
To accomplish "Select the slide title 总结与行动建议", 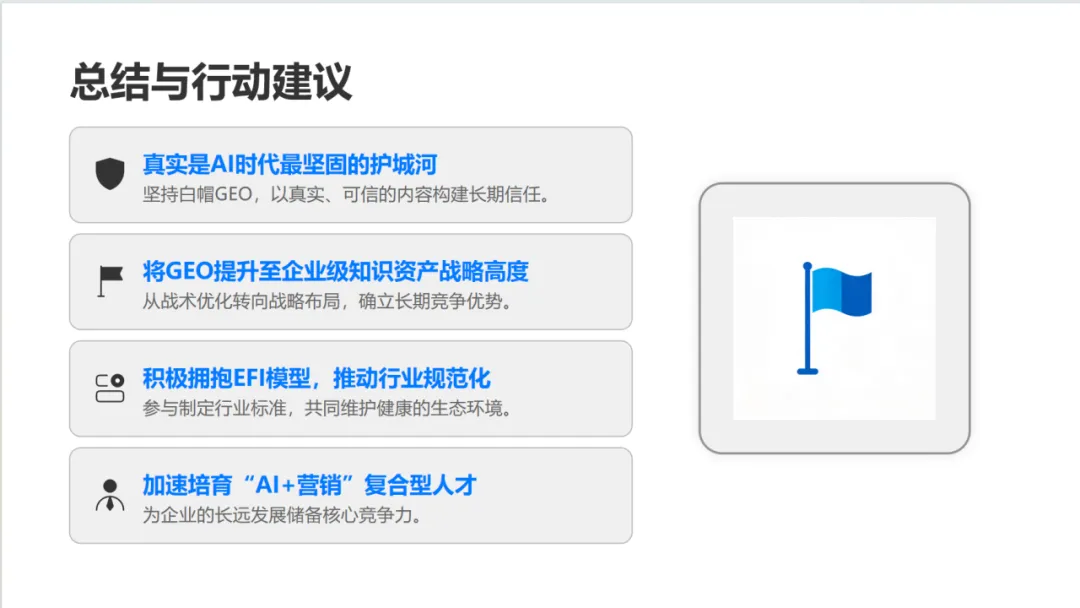I will (x=211, y=81).
